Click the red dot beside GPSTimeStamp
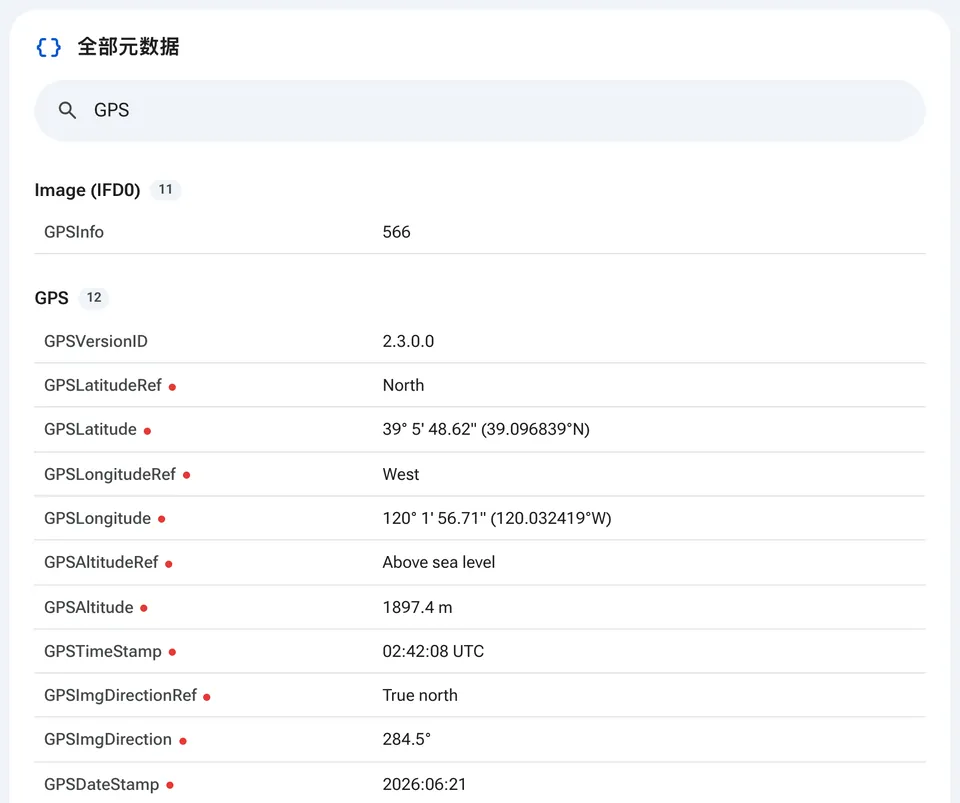This screenshot has height=803, width=960. point(173,652)
